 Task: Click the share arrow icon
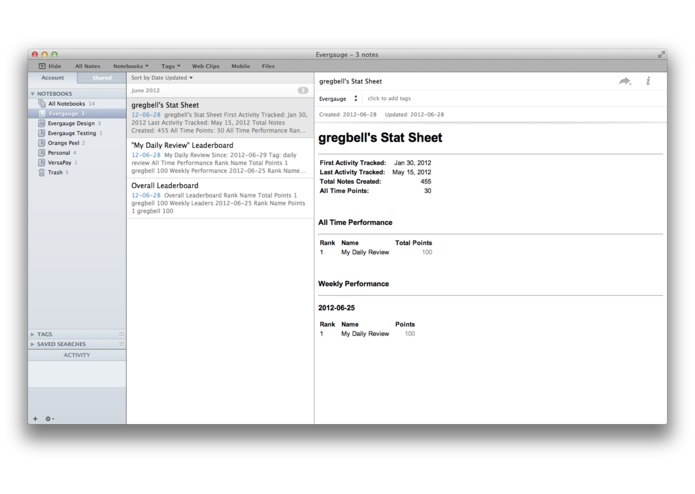[625, 81]
